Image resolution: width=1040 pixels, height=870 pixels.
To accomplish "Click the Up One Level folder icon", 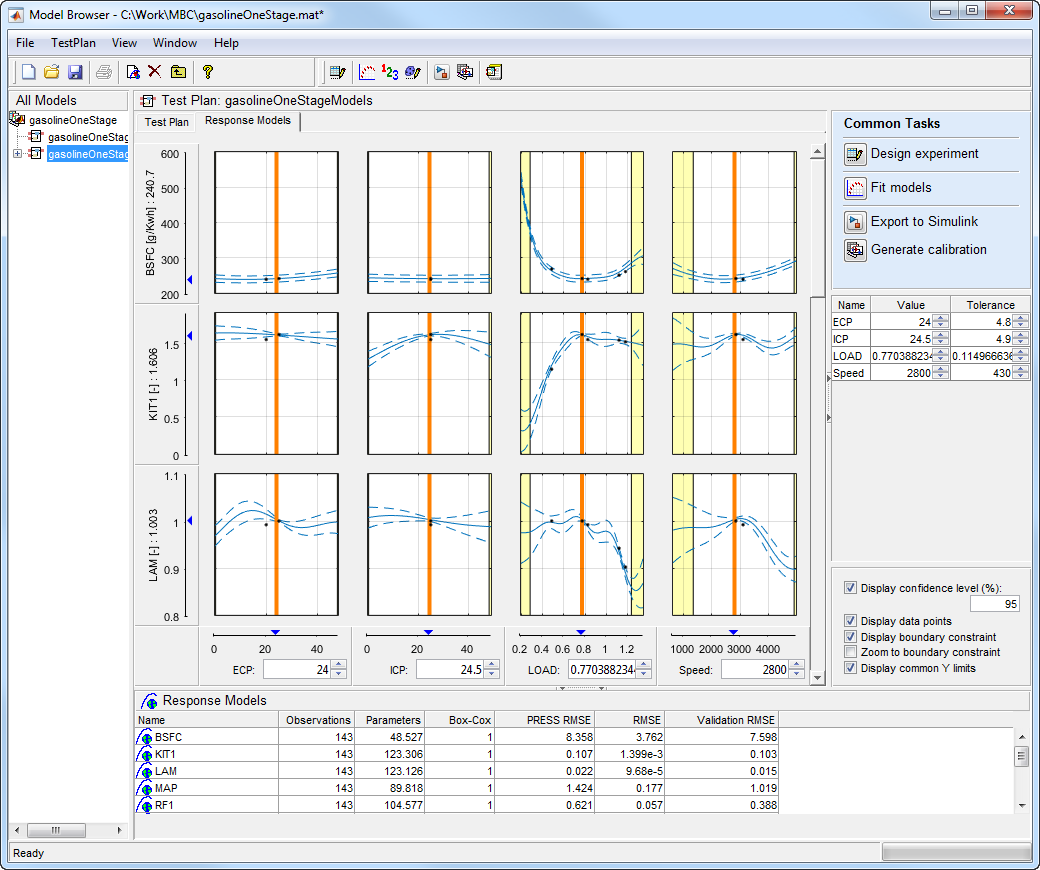I will coord(178,72).
